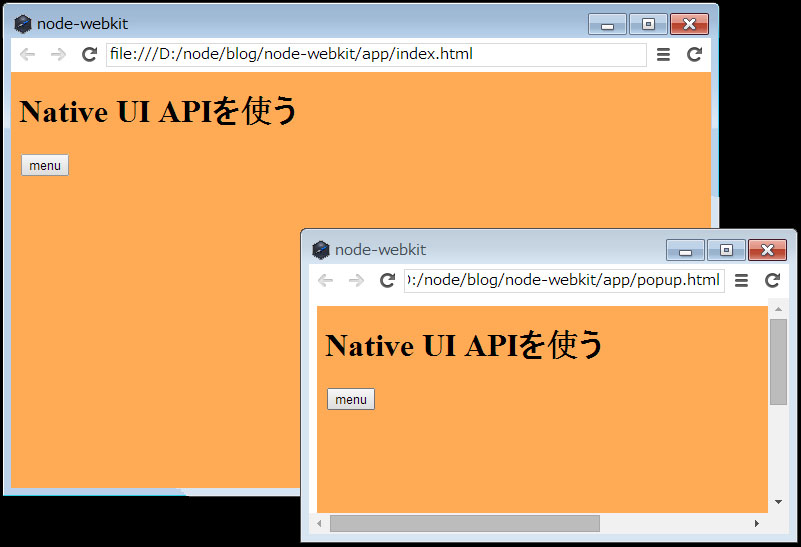The height and width of the screenshot is (547, 801).
Task: Open the hamburger menu in the popup window
Action: pos(741,281)
